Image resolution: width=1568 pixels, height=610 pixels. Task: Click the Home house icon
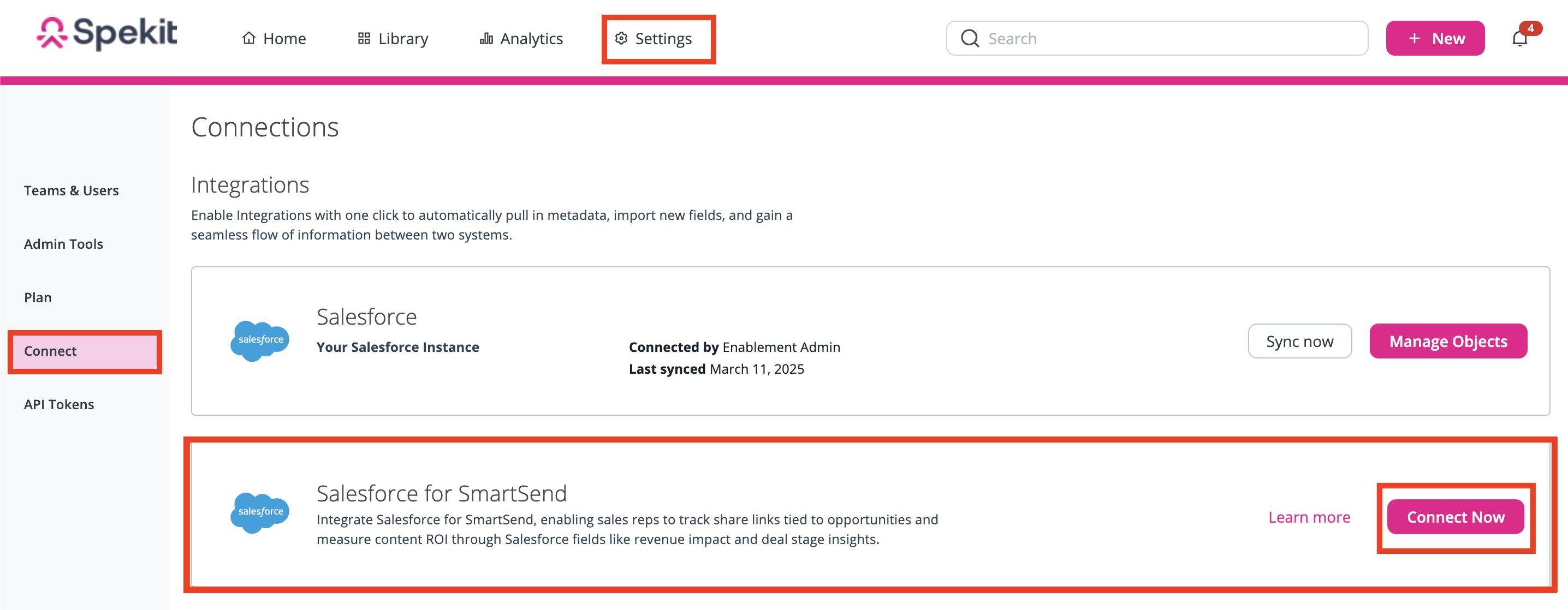pyautogui.click(x=248, y=38)
